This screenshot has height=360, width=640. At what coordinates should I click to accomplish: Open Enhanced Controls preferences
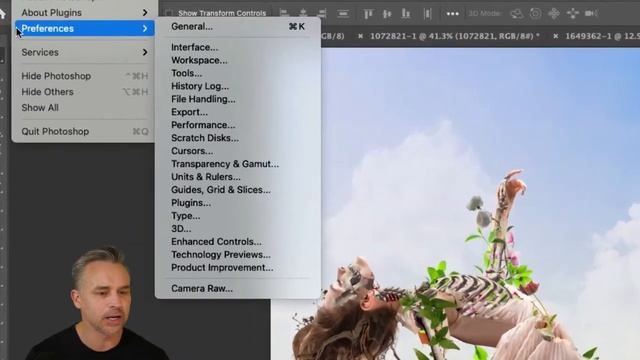tap(238, 242)
